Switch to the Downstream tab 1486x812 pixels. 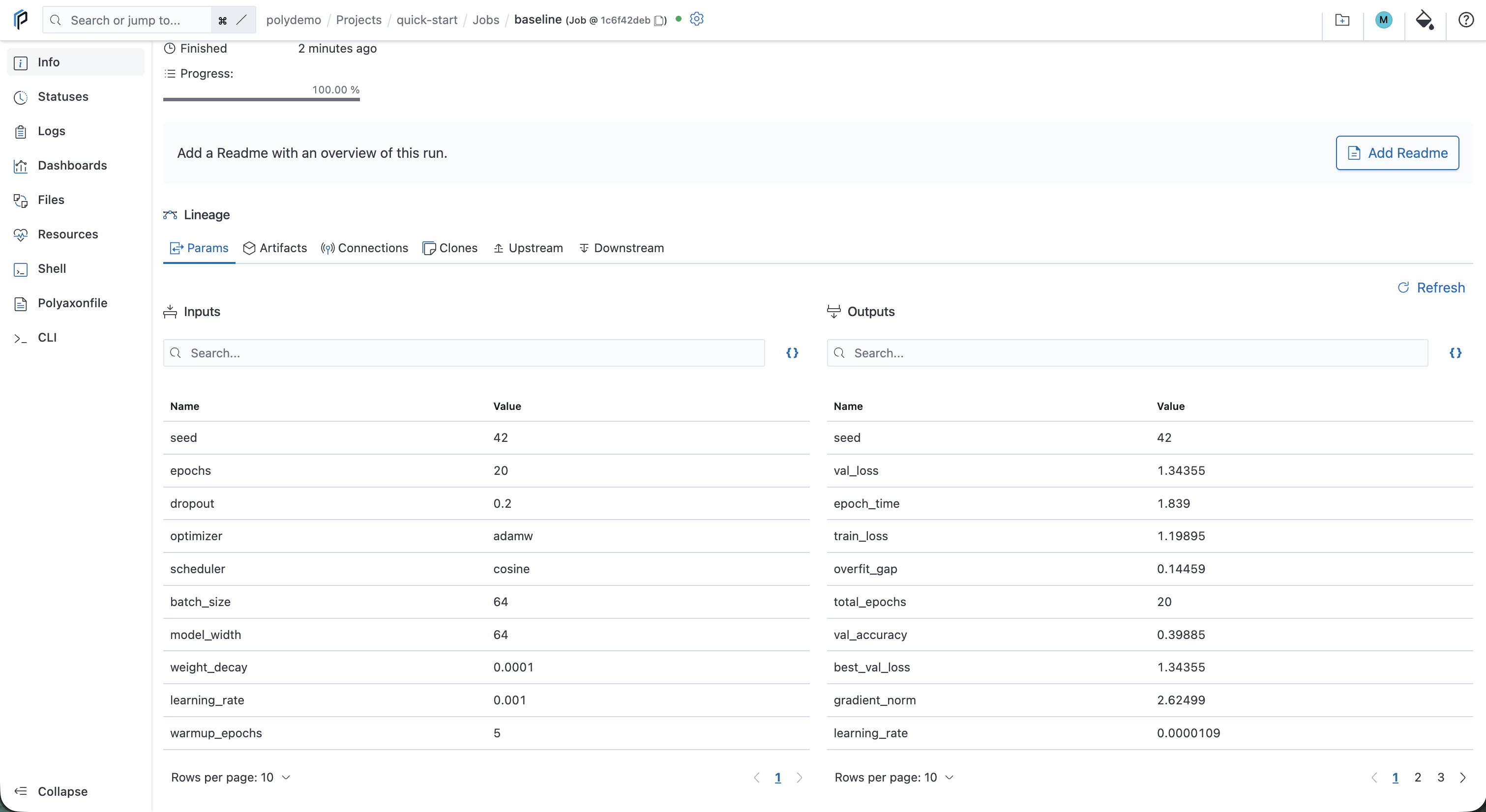[621, 248]
